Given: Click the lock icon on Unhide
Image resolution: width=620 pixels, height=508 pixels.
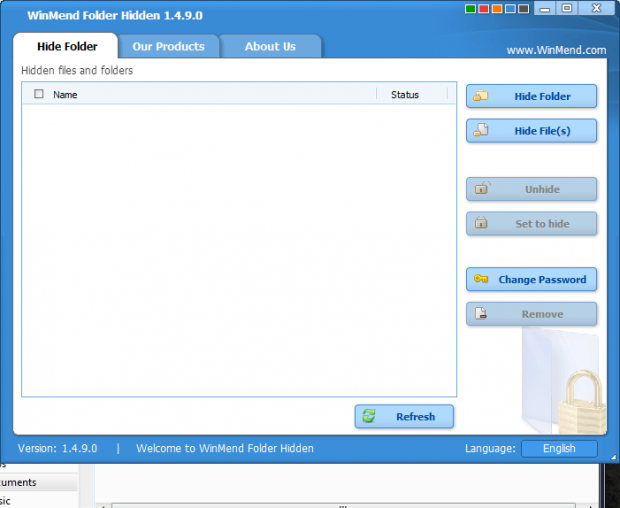Looking at the screenshot, I should (x=481, y=189).
